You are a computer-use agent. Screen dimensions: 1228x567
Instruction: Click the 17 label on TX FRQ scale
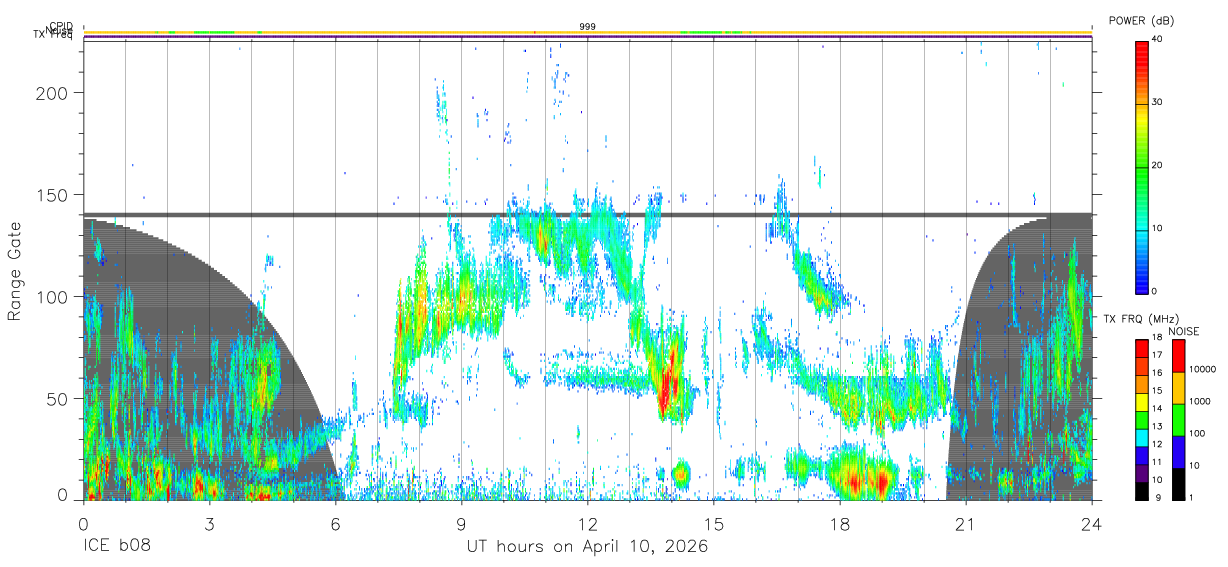[1157, 355]
